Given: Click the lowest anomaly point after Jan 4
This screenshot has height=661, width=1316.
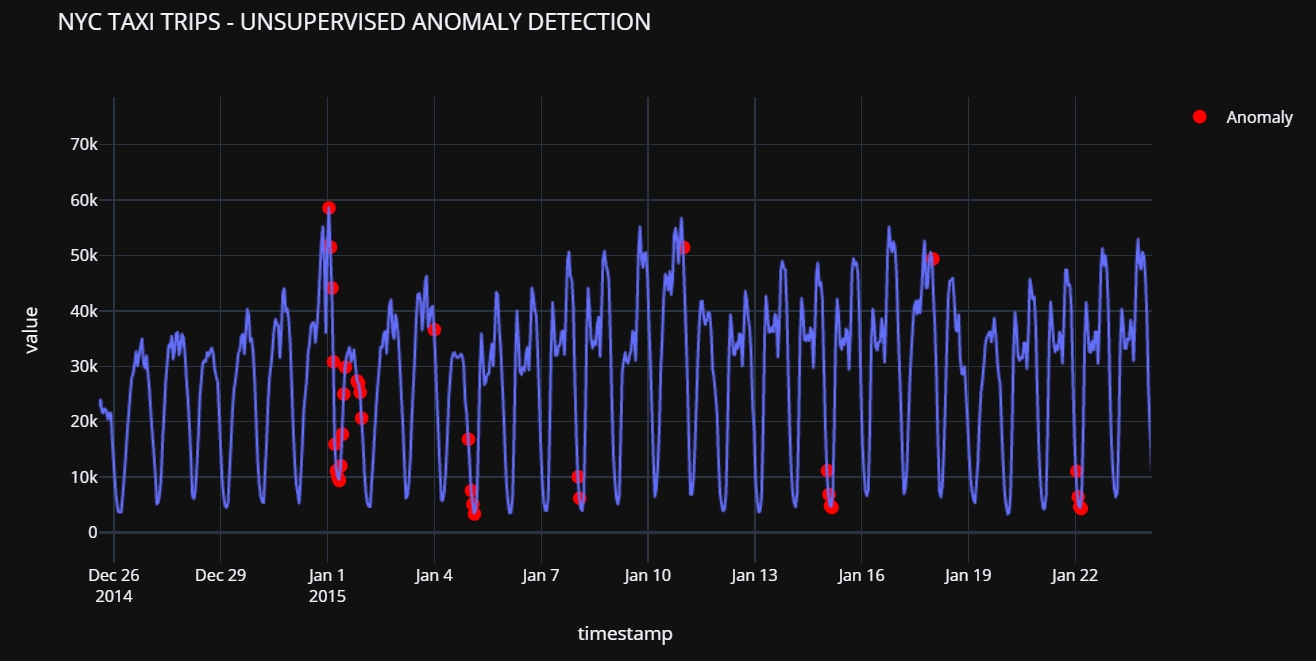Looking at the screenshot, I should click(474, 514).
